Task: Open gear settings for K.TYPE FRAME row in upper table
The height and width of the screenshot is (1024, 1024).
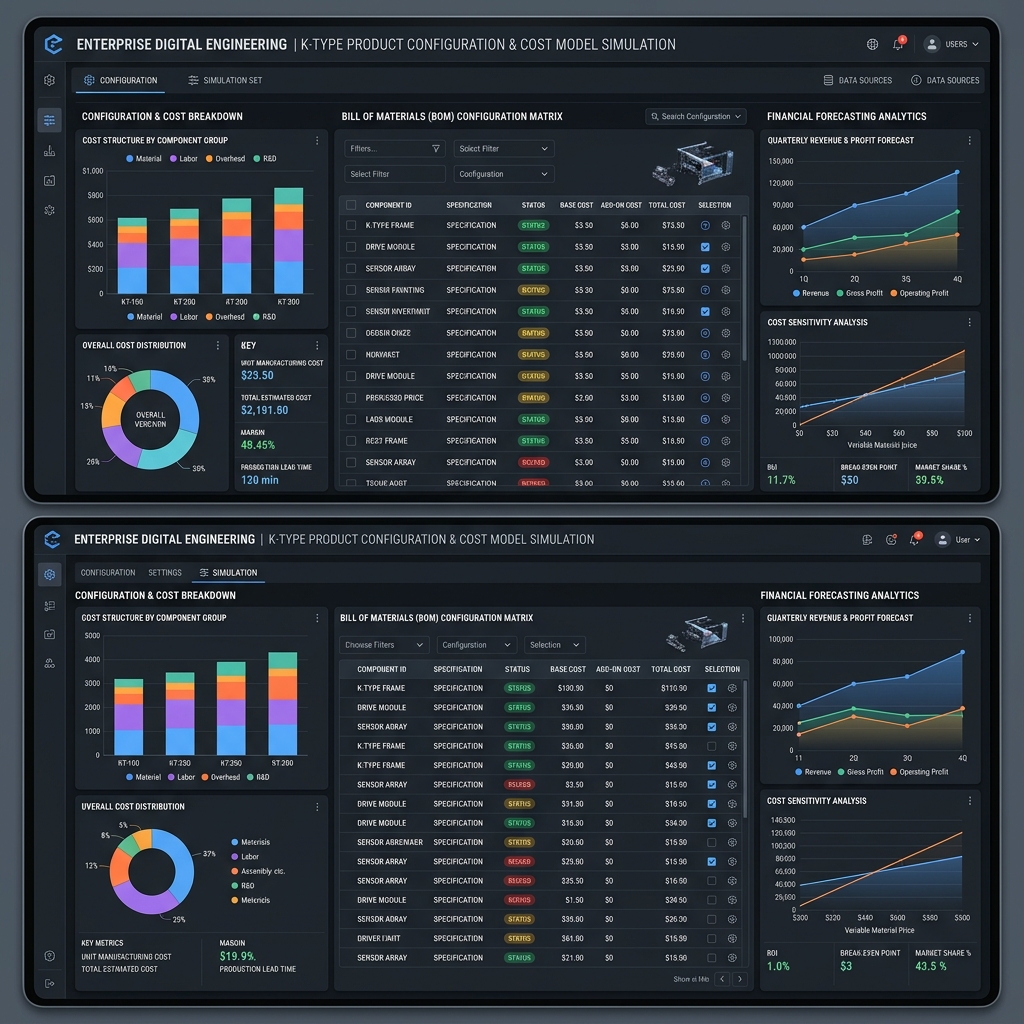Action: 726,225
